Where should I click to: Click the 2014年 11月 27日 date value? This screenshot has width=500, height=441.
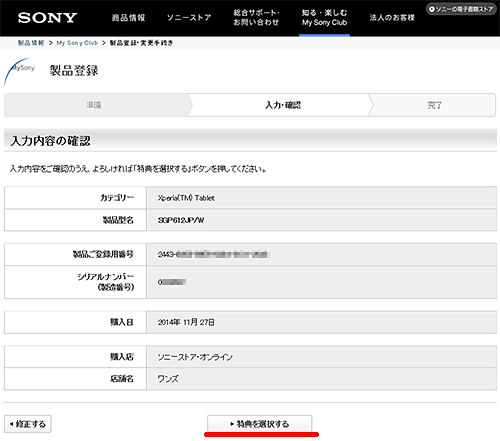point(186,322)
